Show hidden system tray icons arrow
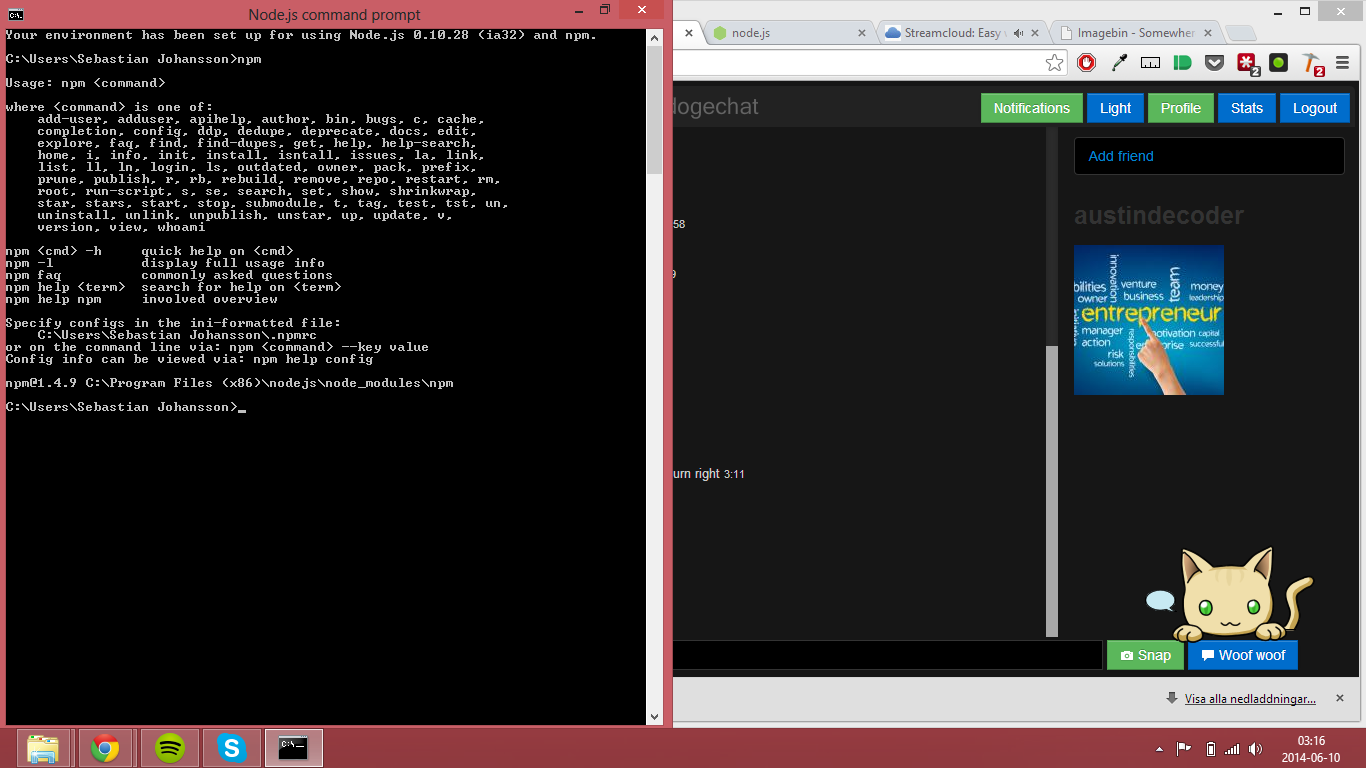Screen dimensions: 1366x768 (1160, 748)
